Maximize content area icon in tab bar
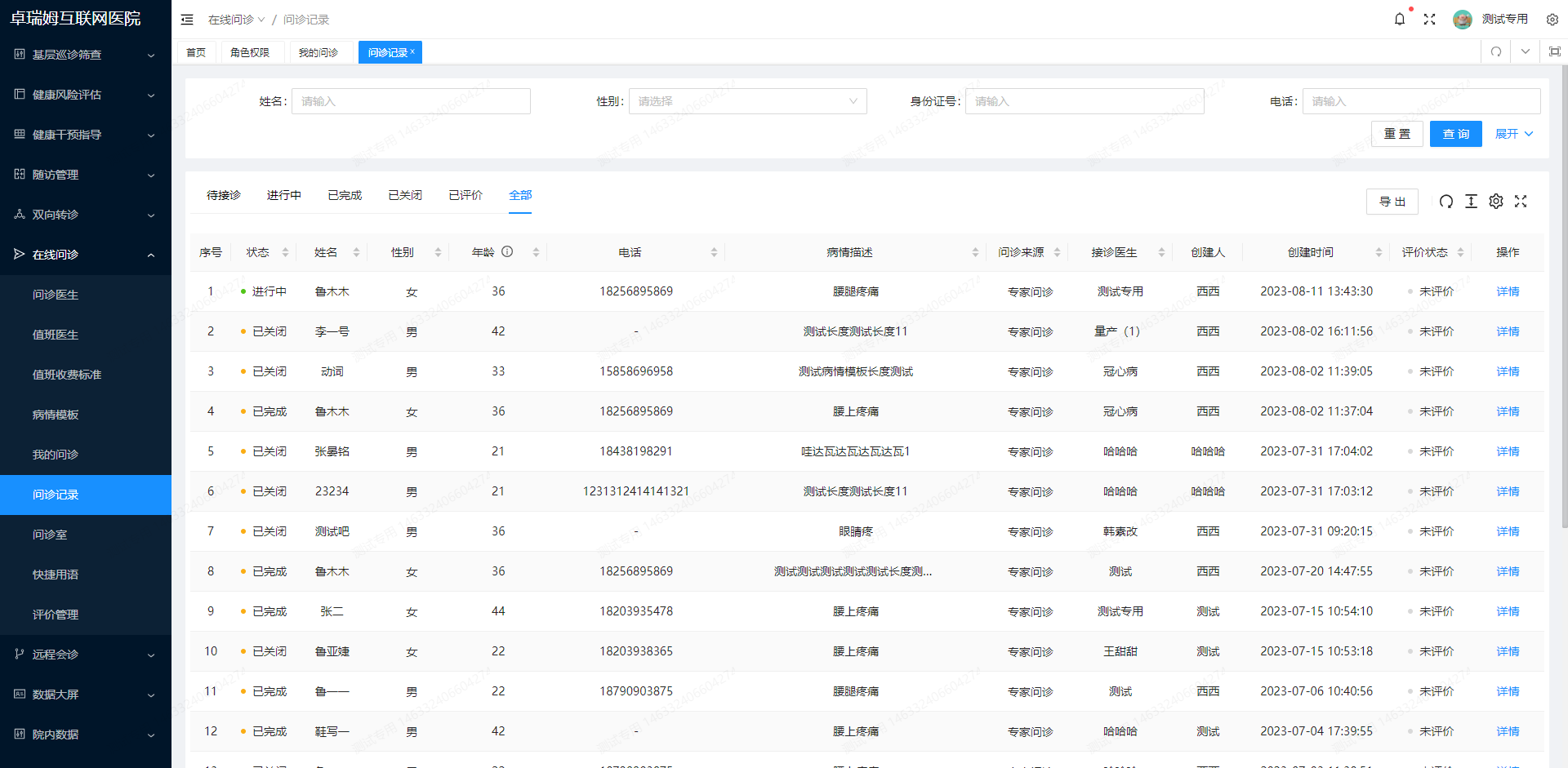 [x=1555, y=51]
